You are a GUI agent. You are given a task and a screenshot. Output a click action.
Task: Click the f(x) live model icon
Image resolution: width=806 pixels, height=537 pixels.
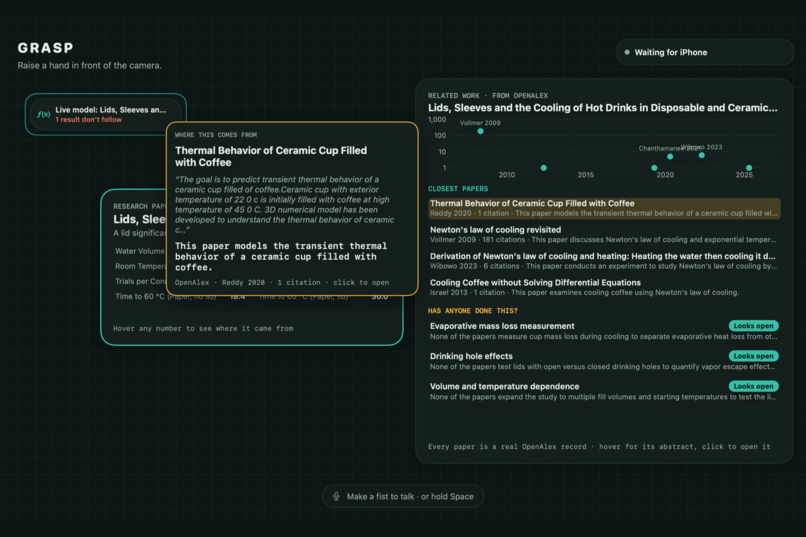[x=43, y=115]
